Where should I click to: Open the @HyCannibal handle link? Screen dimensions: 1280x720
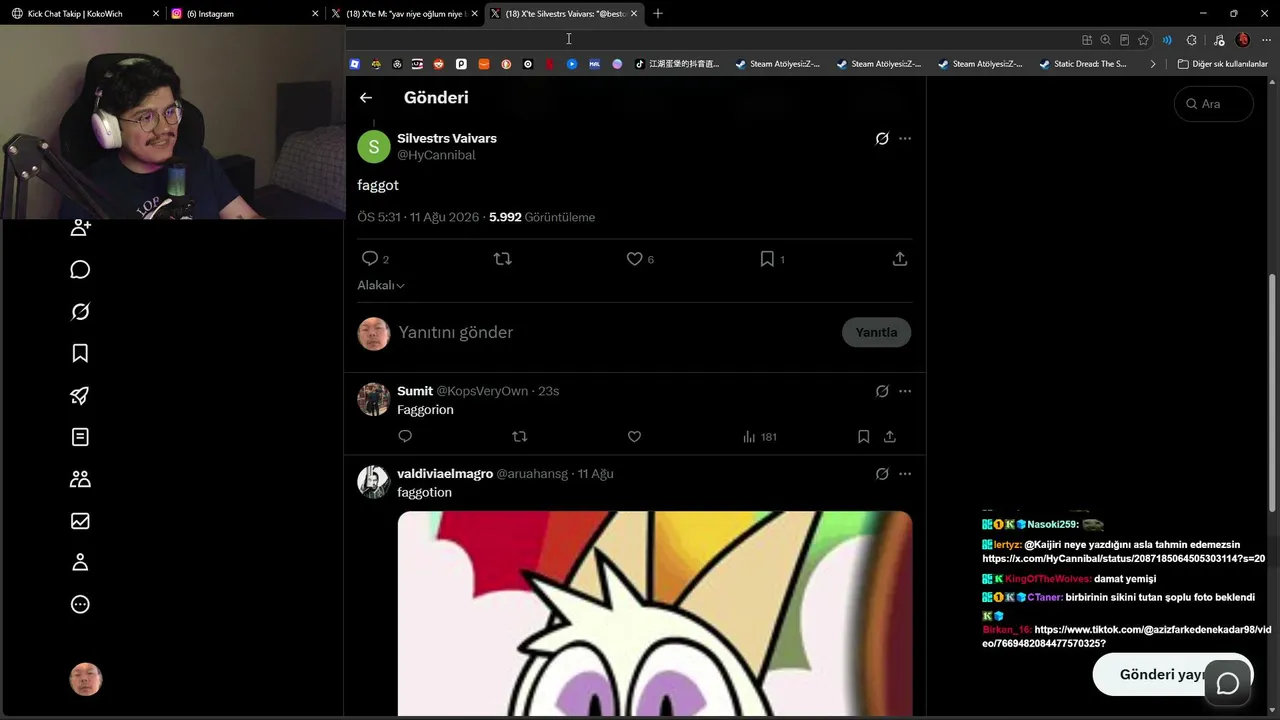tap(436, 156)
